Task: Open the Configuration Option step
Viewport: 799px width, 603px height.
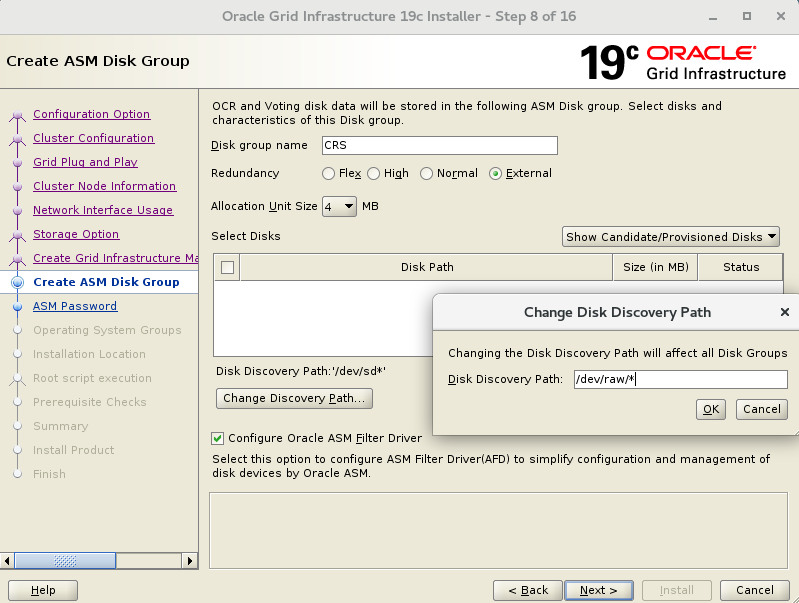Action: 92,114
